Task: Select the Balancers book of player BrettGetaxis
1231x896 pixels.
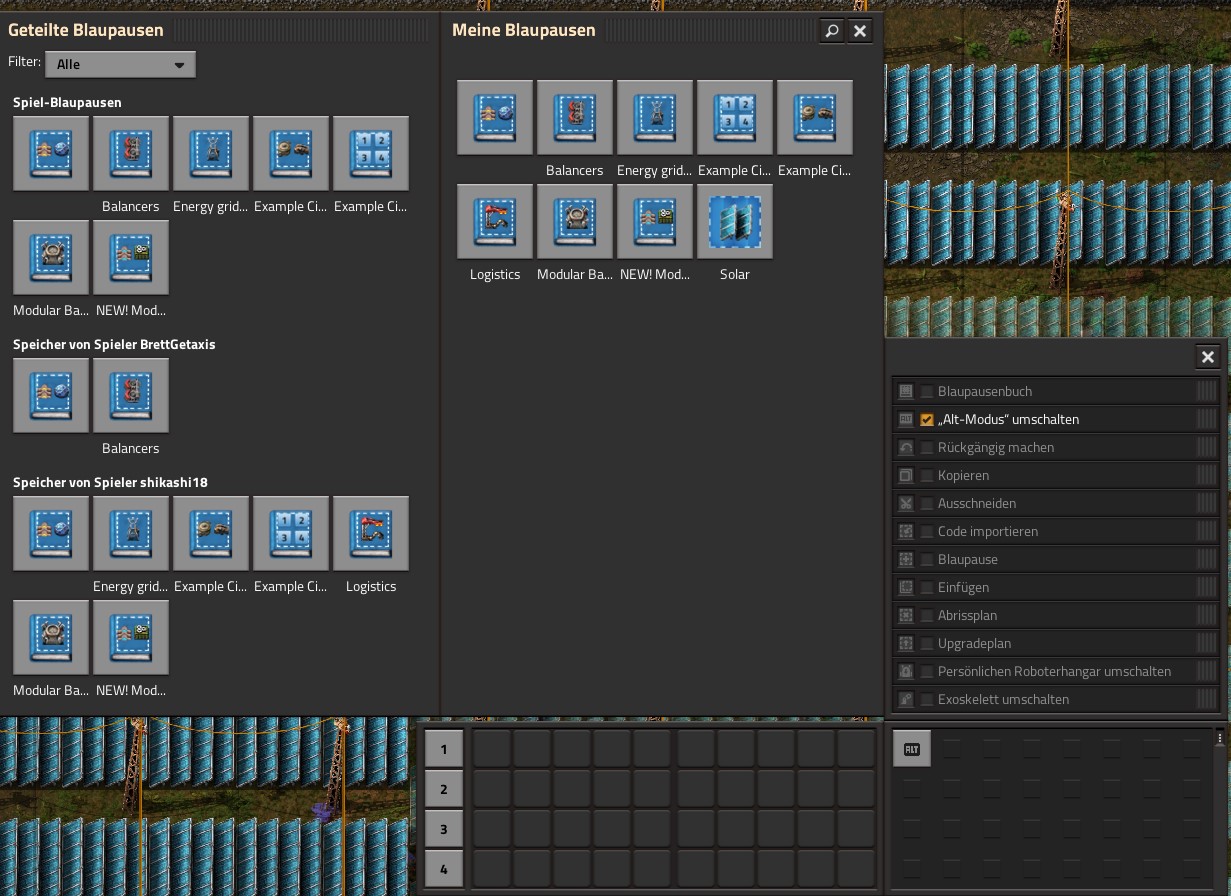Action: 131,395
